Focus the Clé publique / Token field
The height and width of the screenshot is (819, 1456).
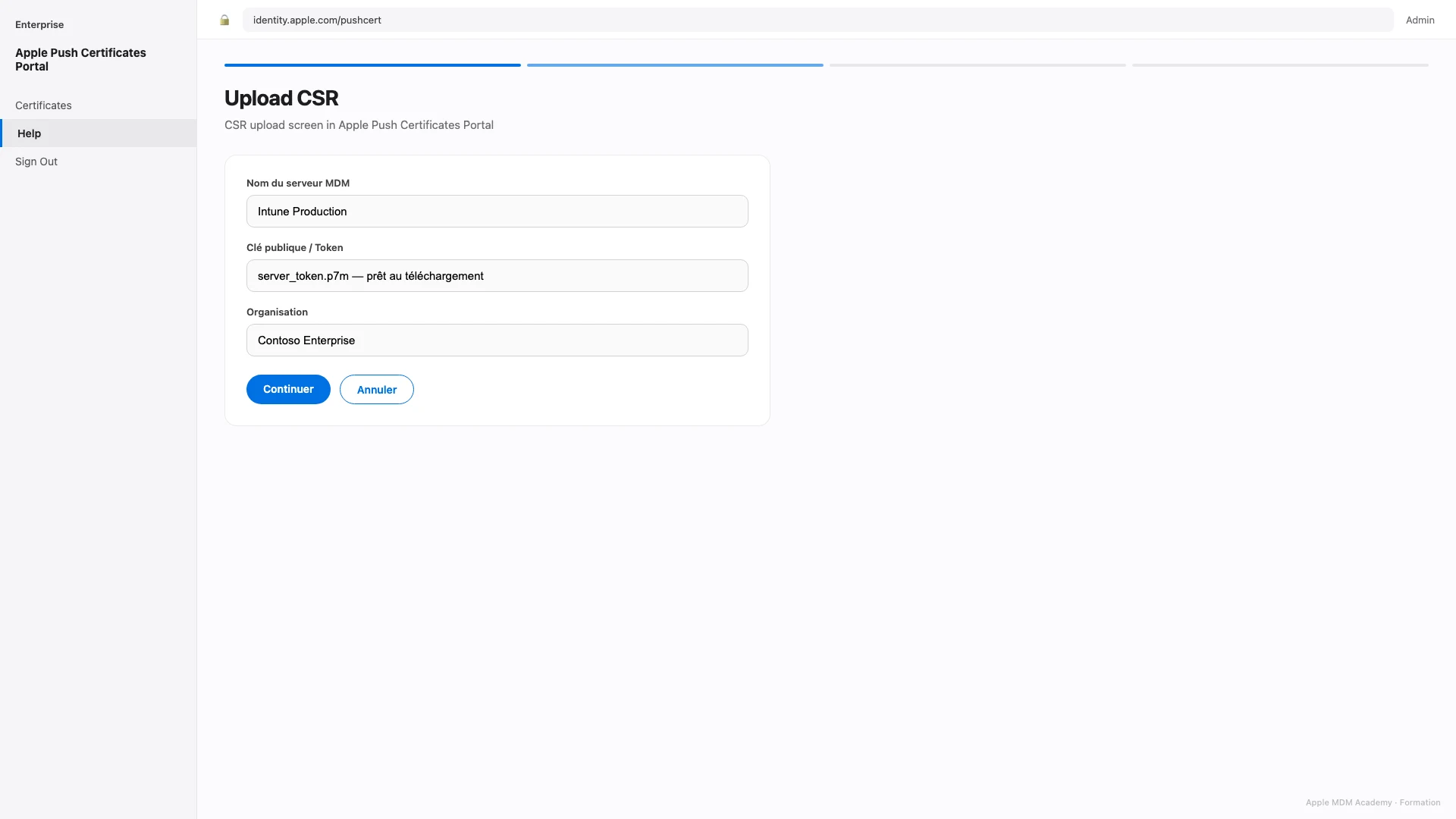(x=497, y=276)
